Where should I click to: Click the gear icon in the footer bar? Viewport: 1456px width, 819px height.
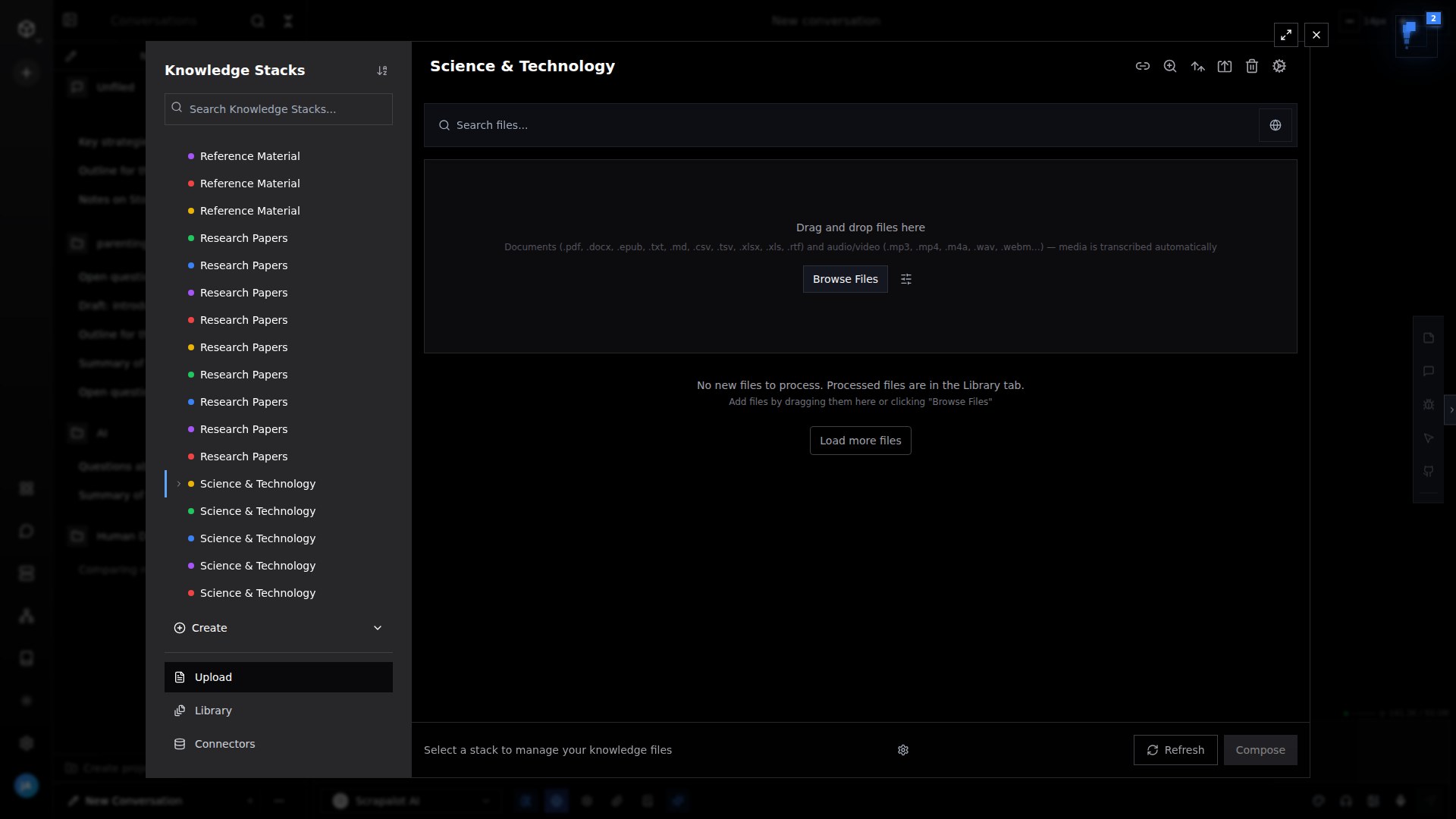[x=903, y=750]
